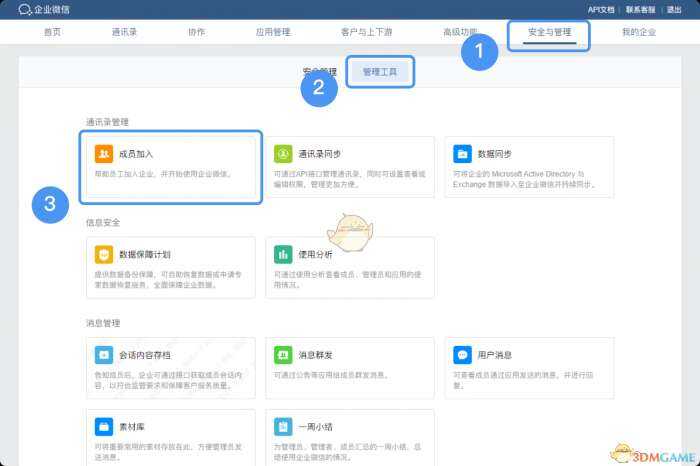Open the 消息群发 green icon
Screen dimensions: 700x466
coord(283,355)
